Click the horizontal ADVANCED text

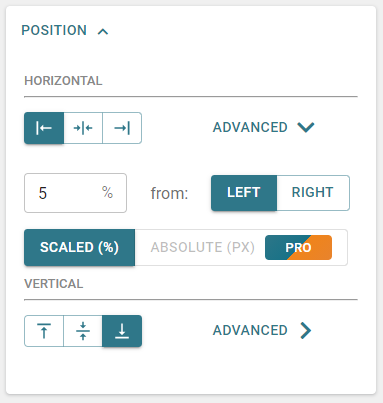[250, 127]
